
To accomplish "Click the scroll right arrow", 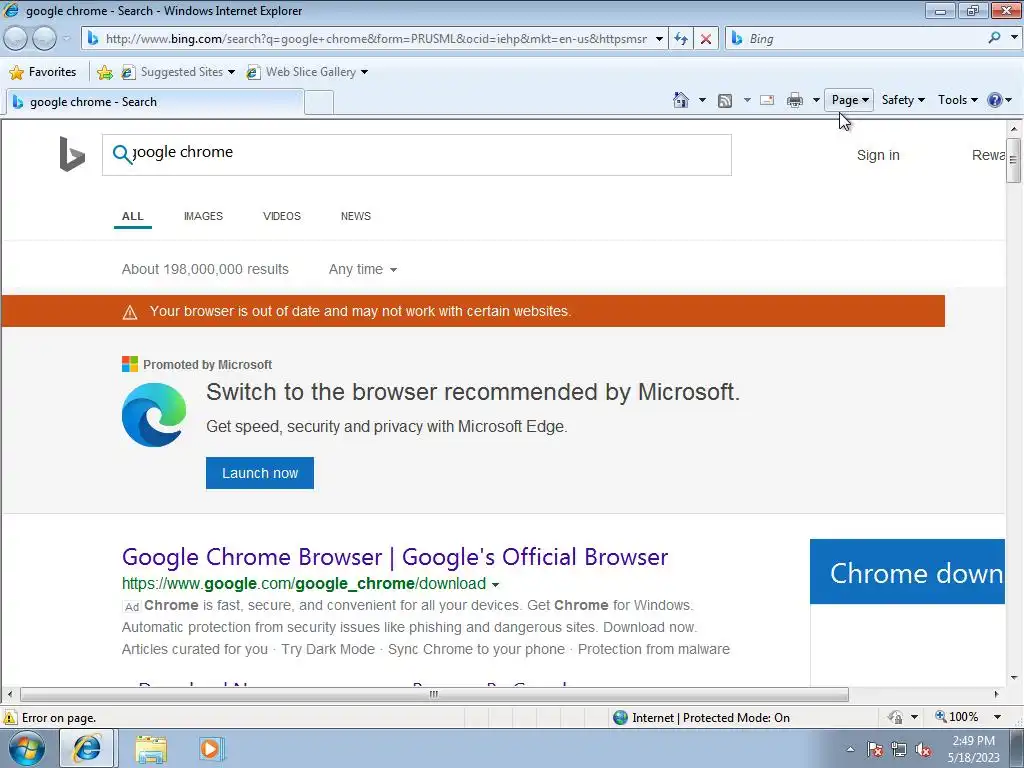I will click(997, 694).
